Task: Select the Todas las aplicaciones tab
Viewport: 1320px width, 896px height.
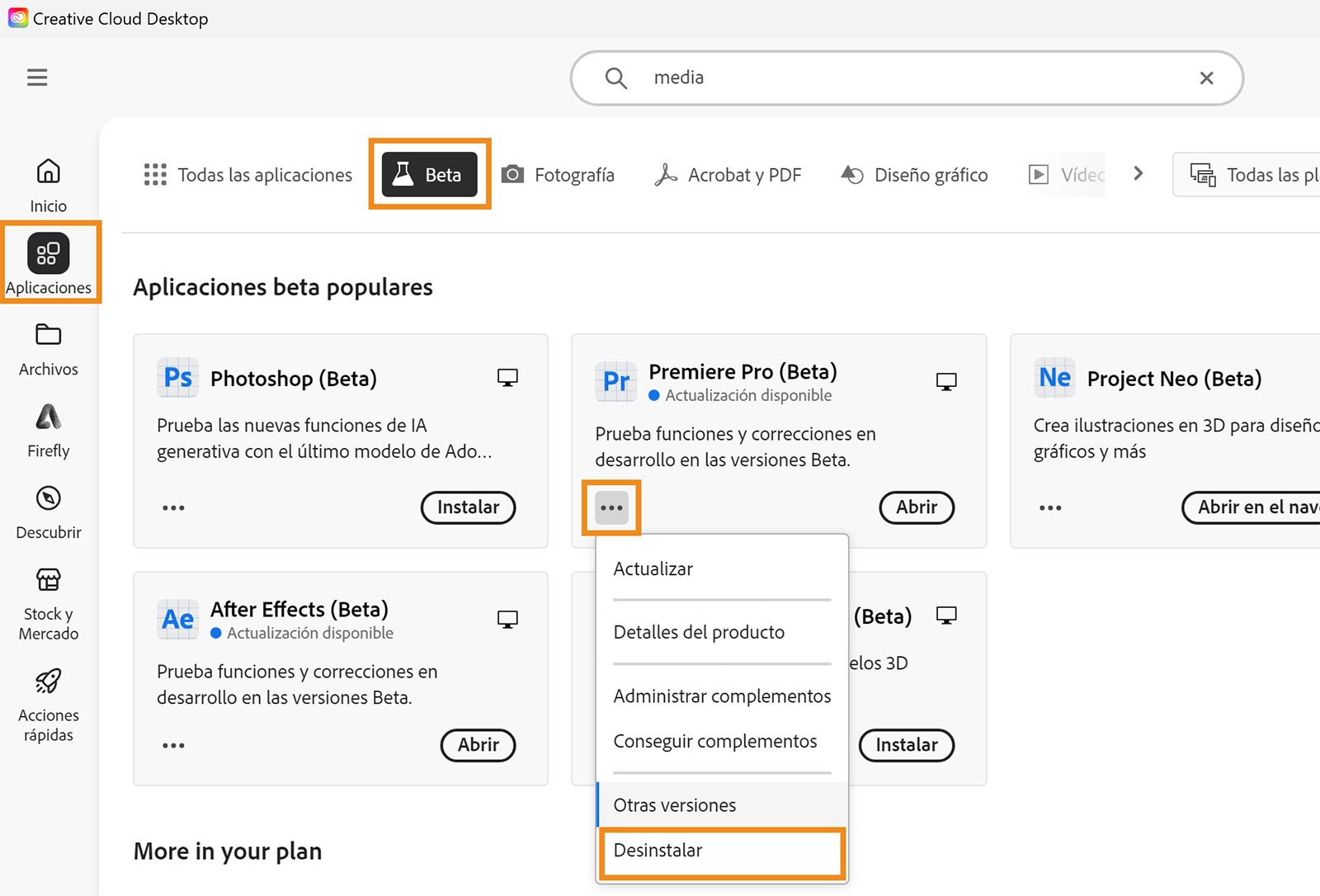Action: click(x=247, y=174)
